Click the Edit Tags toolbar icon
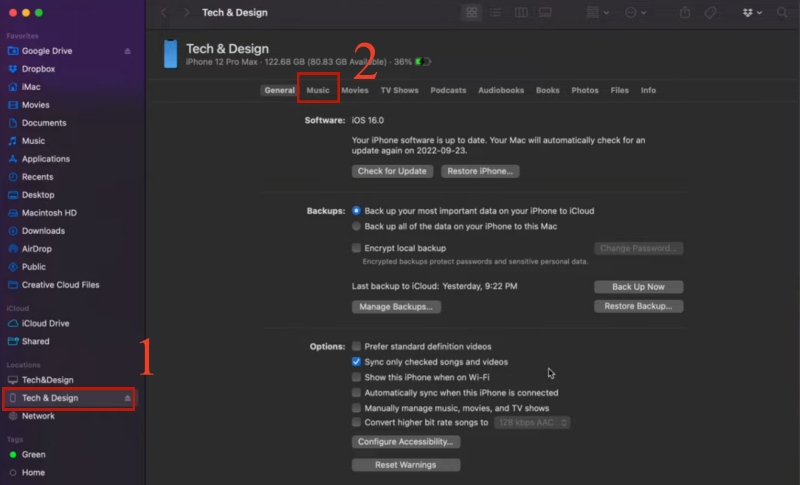Viewport: 800px width, 485px height. click(710, 12)
